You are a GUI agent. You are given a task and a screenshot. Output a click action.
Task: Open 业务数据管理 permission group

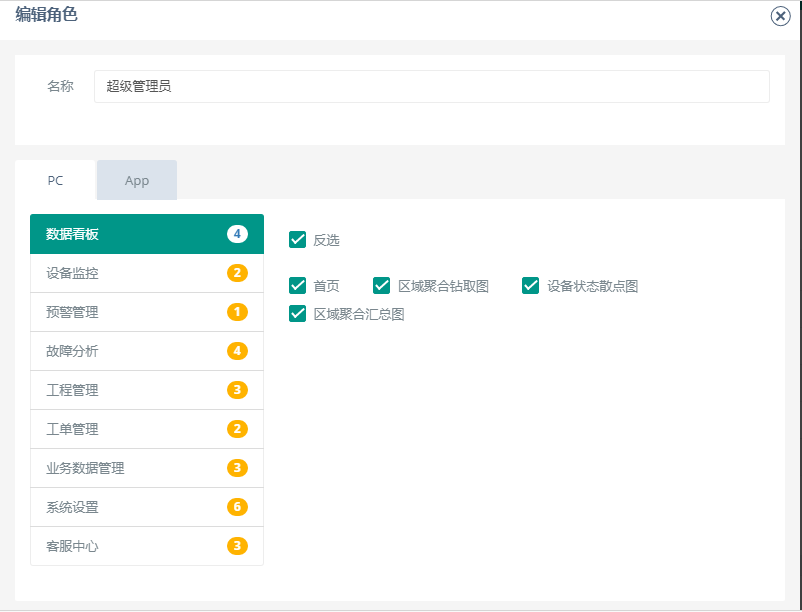tap(147, 468)
